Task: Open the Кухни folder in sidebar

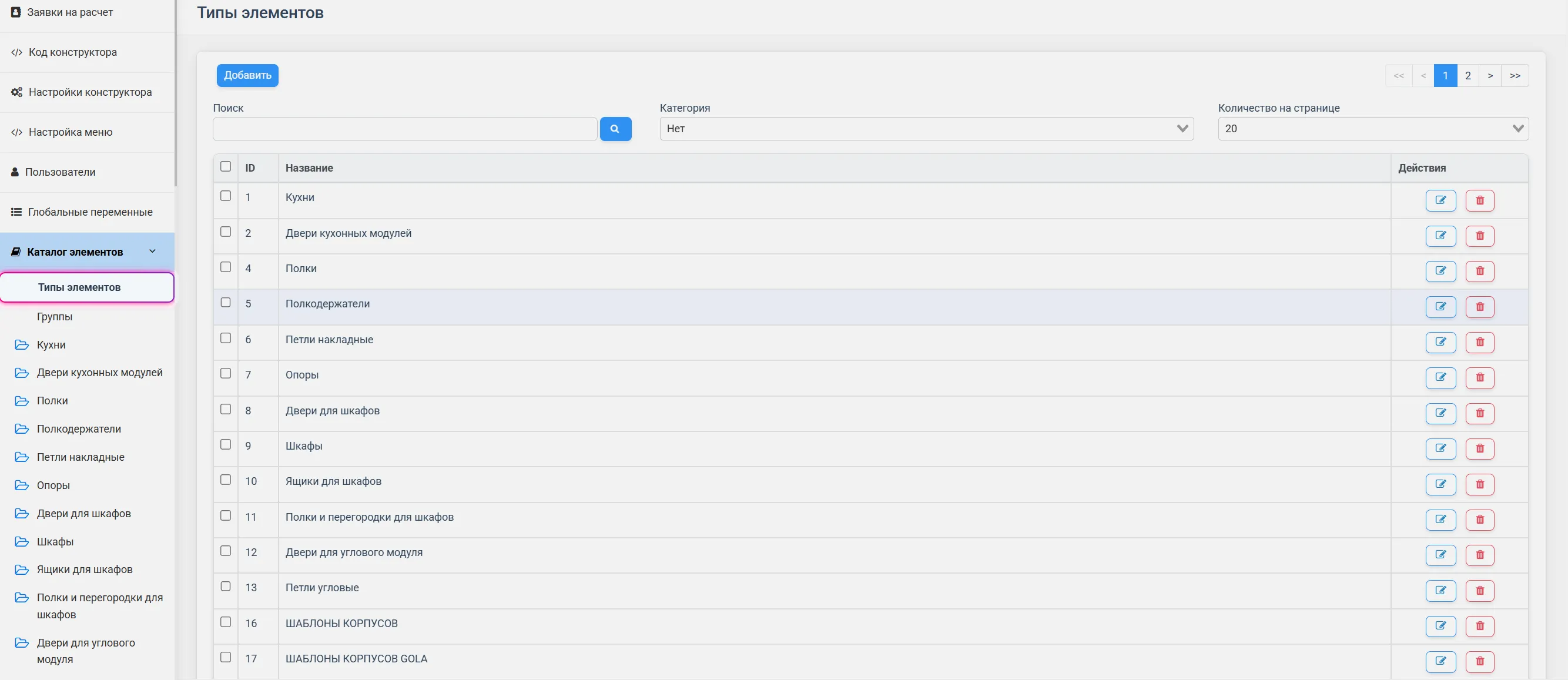Action: point(51,344)
